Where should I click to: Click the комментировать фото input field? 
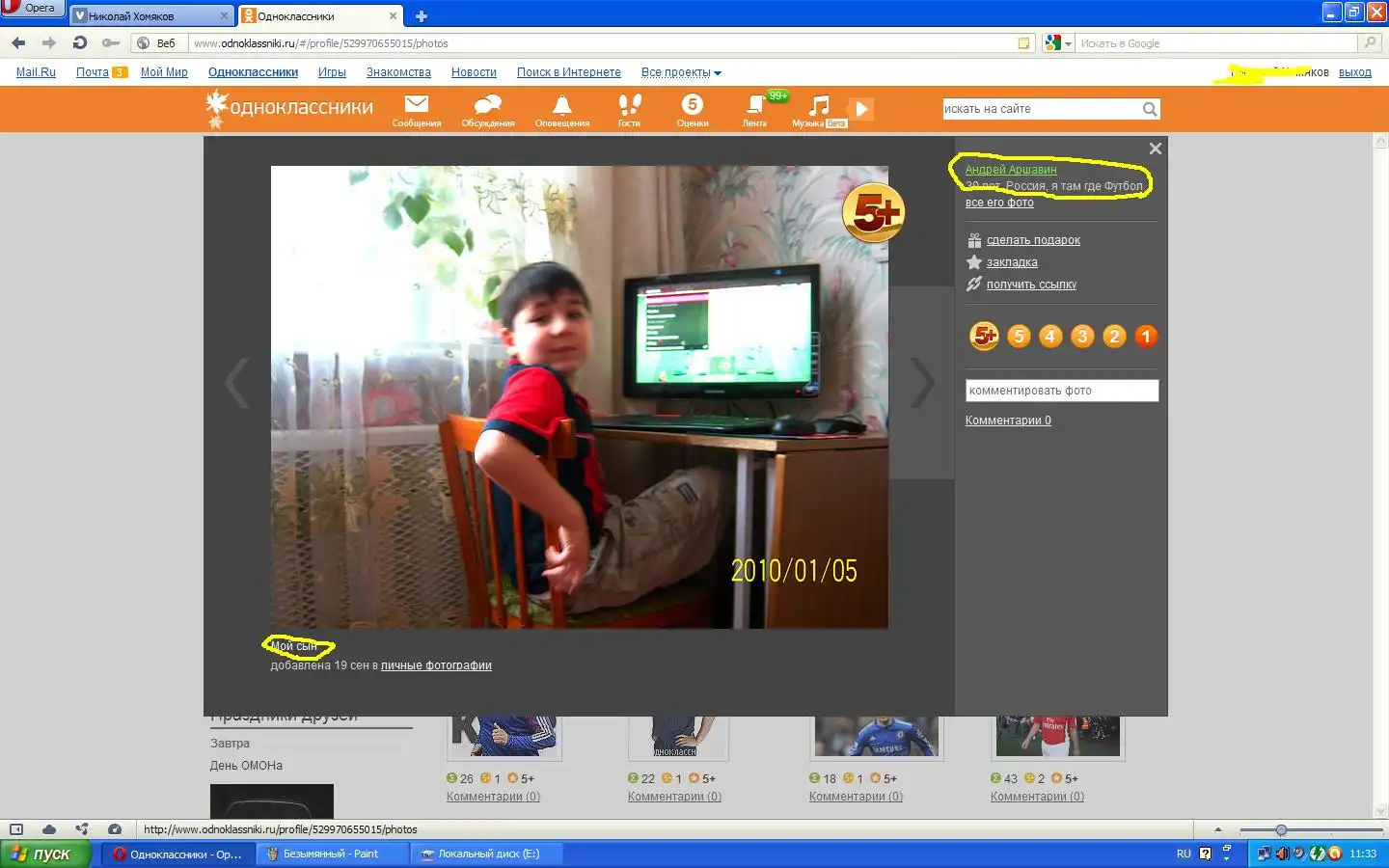pyautogui.click(x=1061, y=391)
